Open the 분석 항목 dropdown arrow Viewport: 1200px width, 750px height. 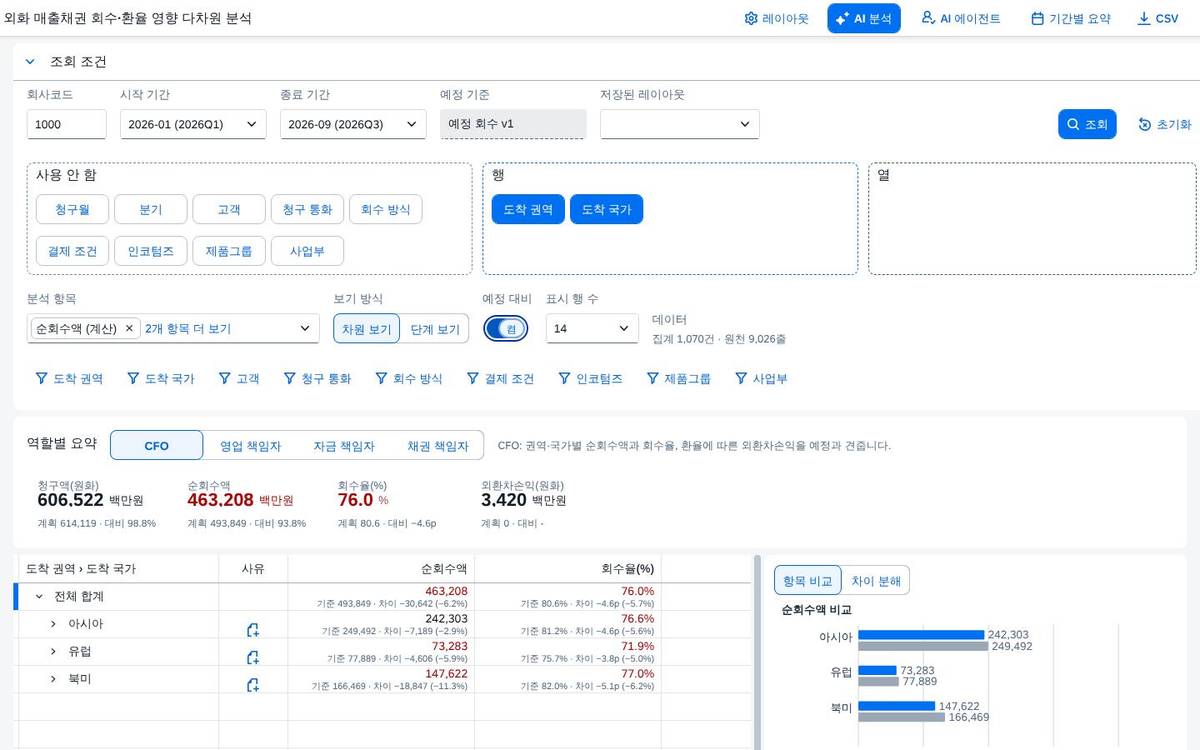tap(305, 328)
